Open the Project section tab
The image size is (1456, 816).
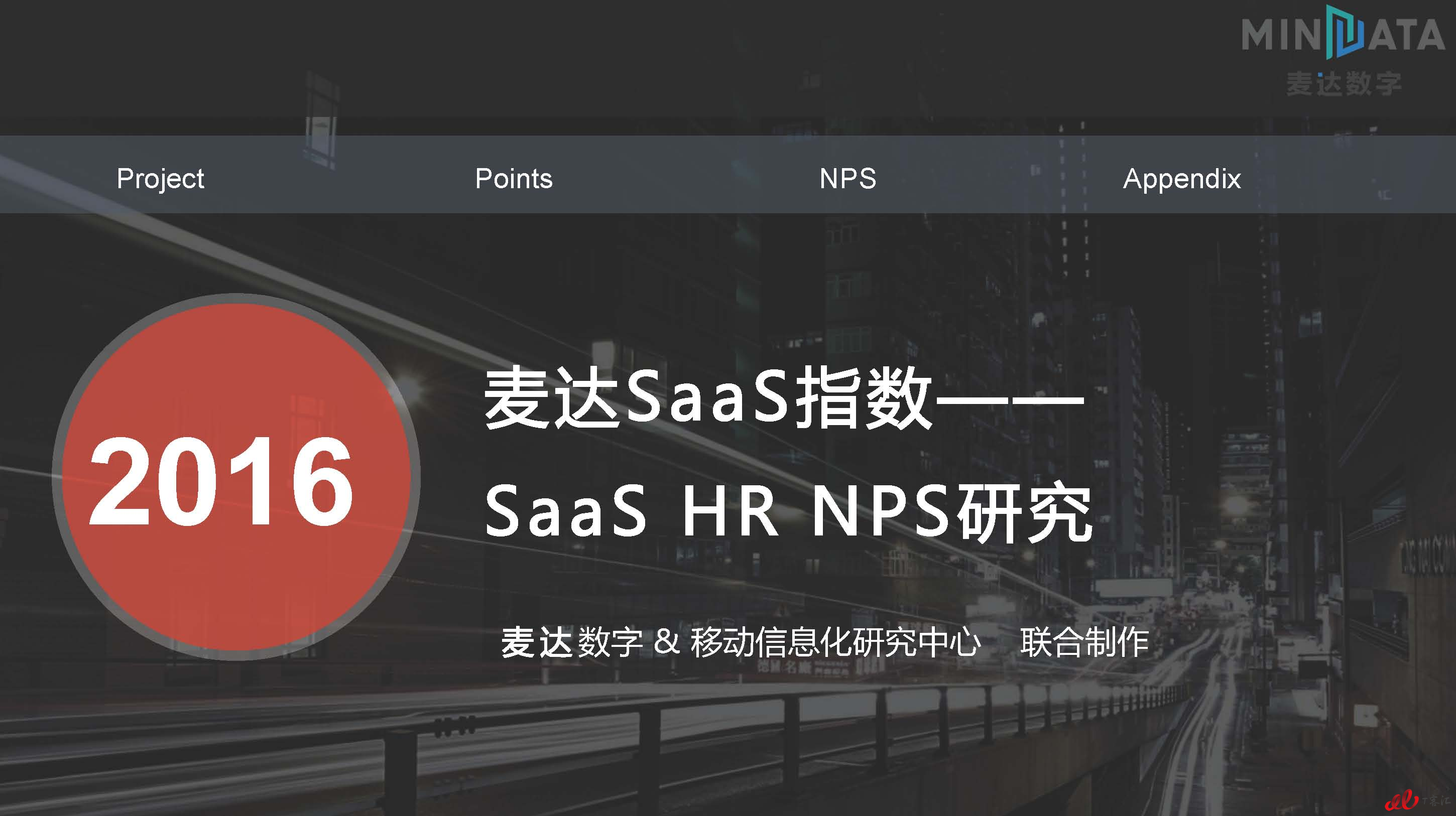pos(160,179)
